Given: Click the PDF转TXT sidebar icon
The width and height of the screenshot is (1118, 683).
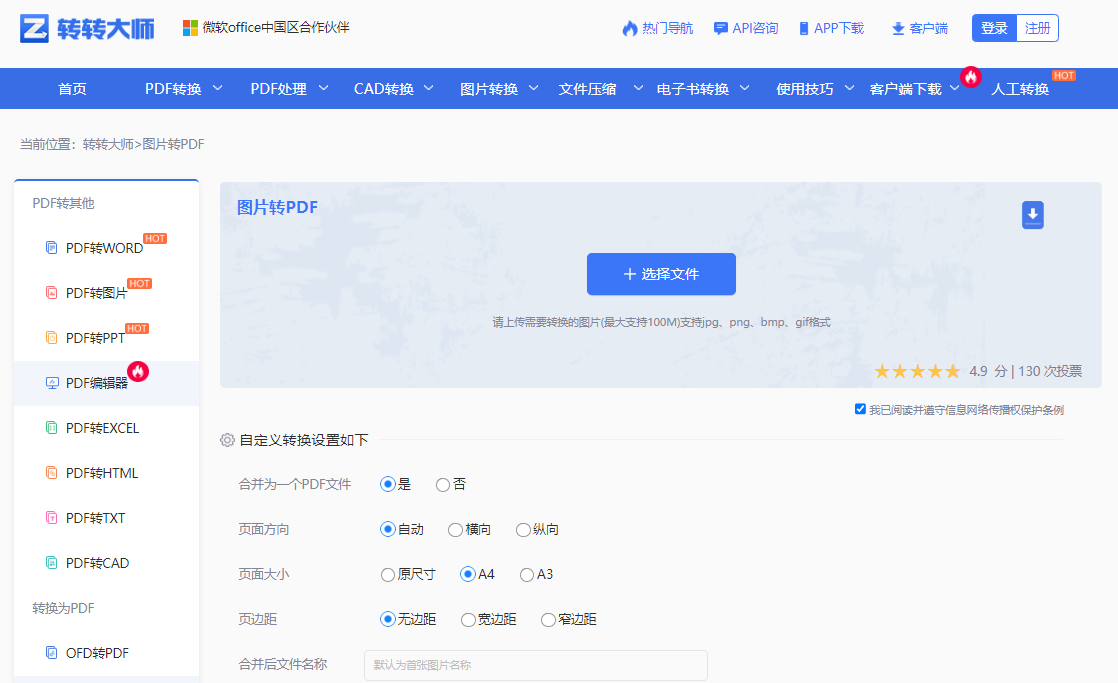Looking at the screenshot, I should pos(52,517).
